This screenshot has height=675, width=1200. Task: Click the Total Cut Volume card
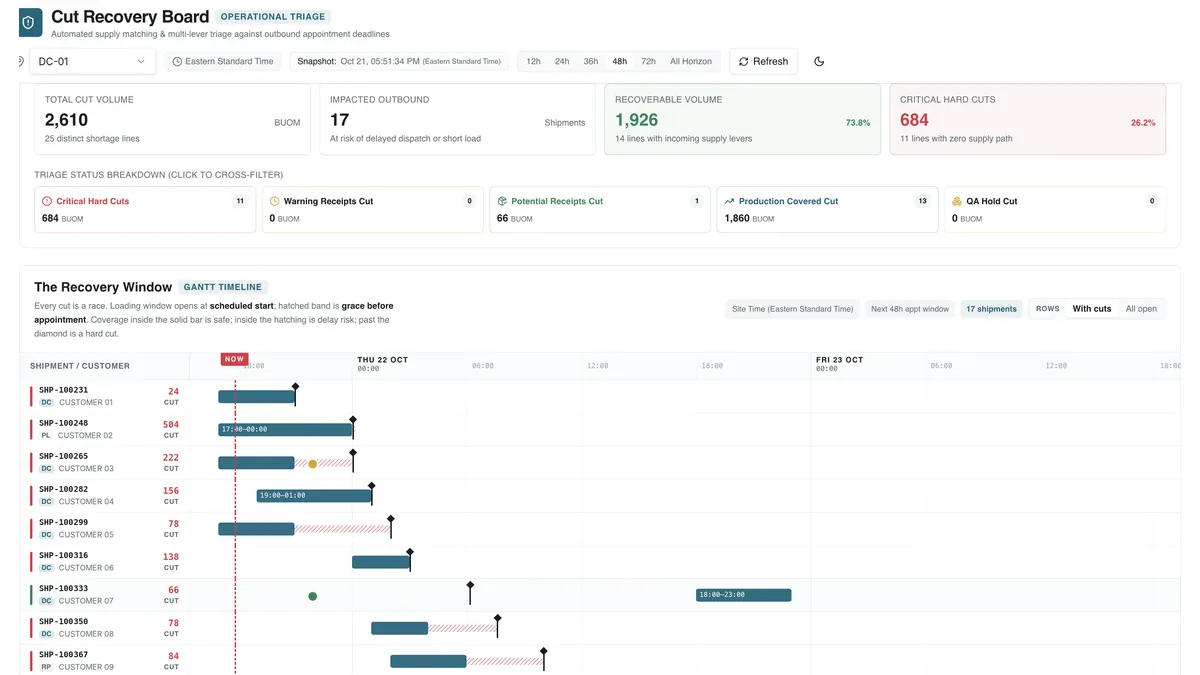[x=172, y=119]
